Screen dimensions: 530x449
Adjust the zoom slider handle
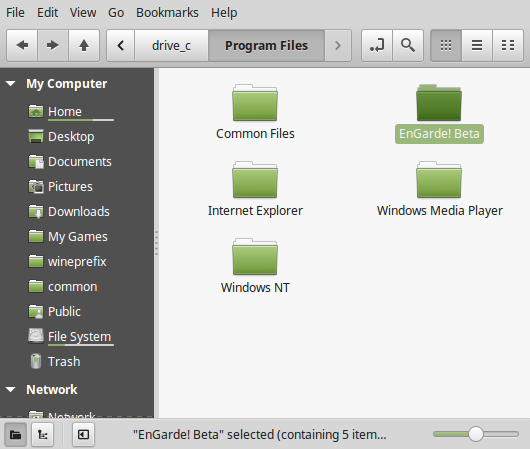[x=476, y=434]
